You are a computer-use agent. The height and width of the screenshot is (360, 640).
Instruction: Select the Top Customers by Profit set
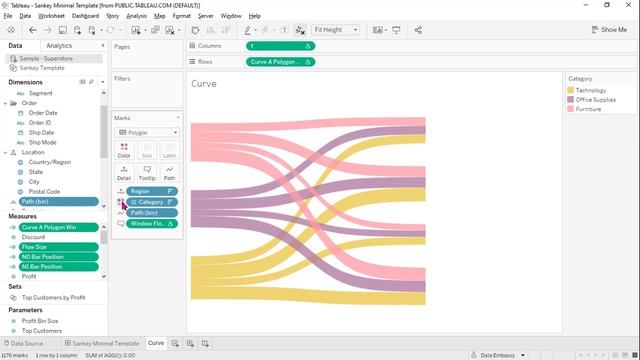click(x=53, y=298)
